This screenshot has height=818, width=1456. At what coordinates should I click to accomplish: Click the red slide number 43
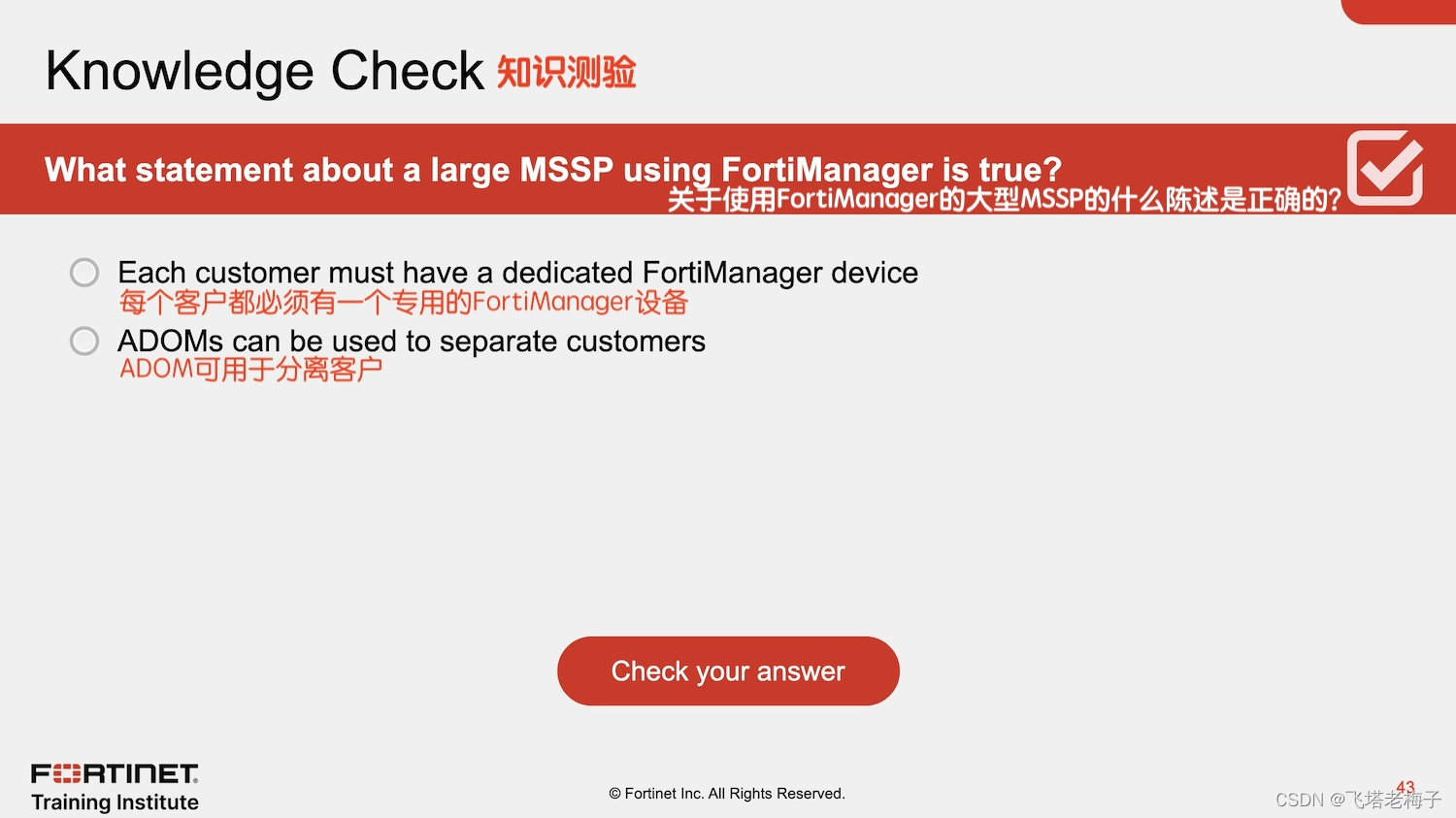(1406, 787)
